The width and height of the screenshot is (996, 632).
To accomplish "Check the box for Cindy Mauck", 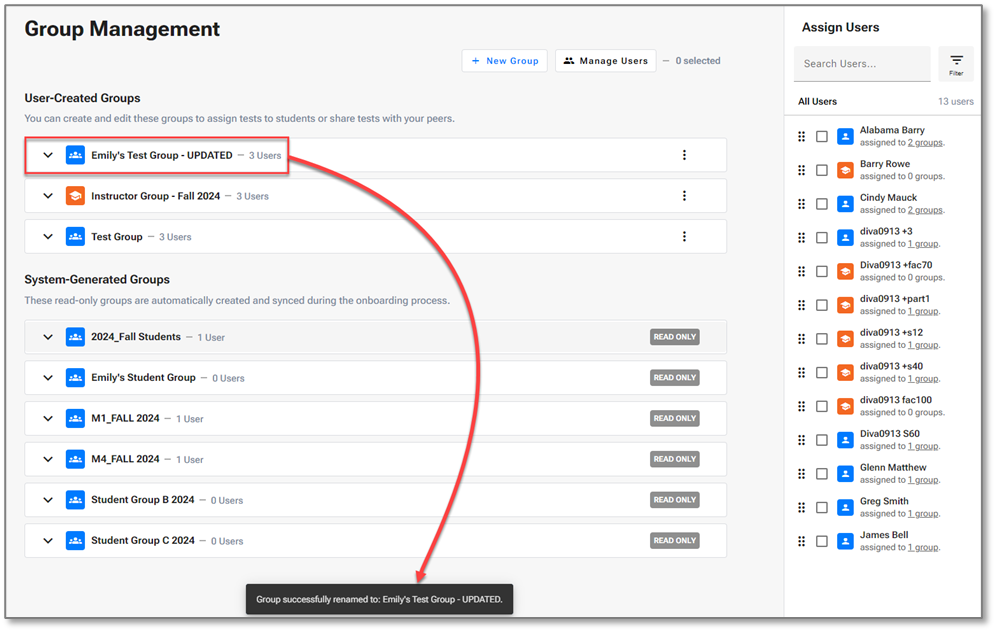I will coord(822,204).
